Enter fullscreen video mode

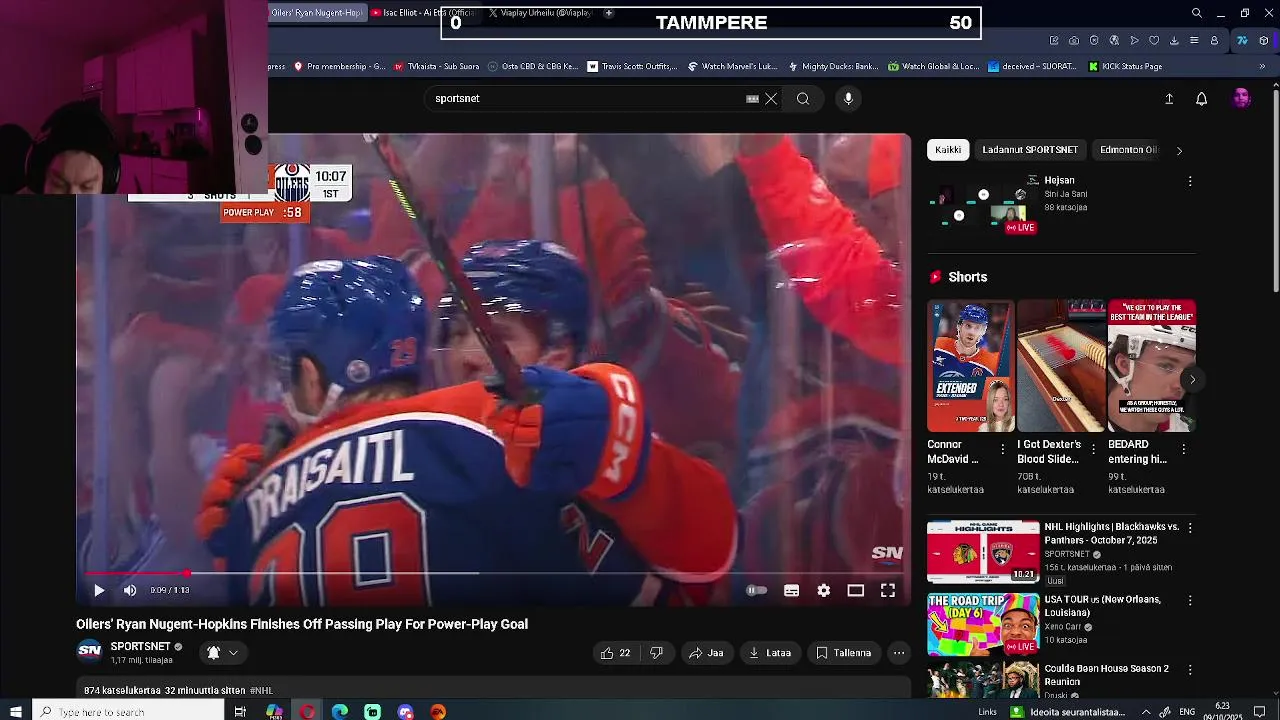888,591
